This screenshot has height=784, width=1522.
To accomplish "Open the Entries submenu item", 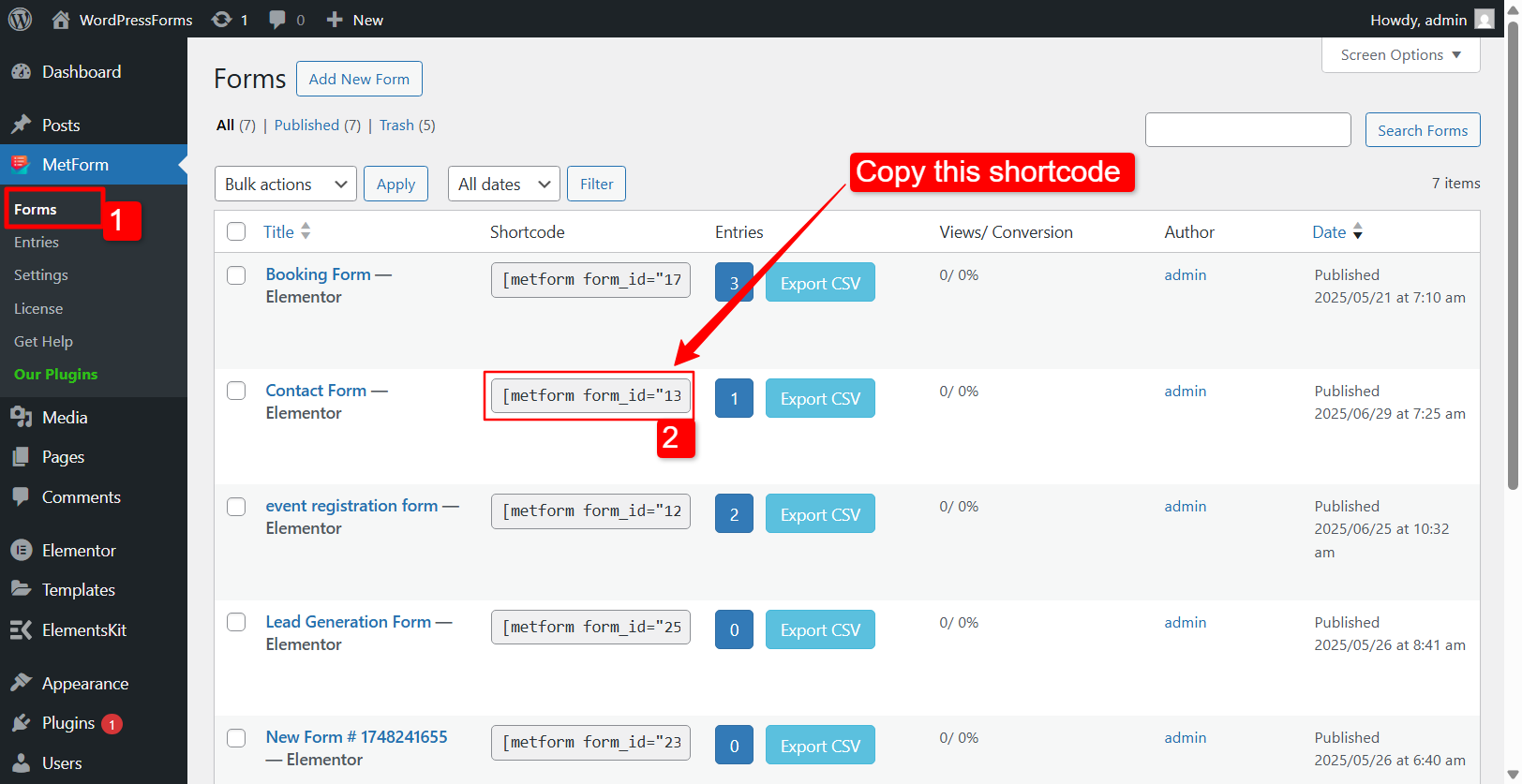I will click(x=37, y=242).
